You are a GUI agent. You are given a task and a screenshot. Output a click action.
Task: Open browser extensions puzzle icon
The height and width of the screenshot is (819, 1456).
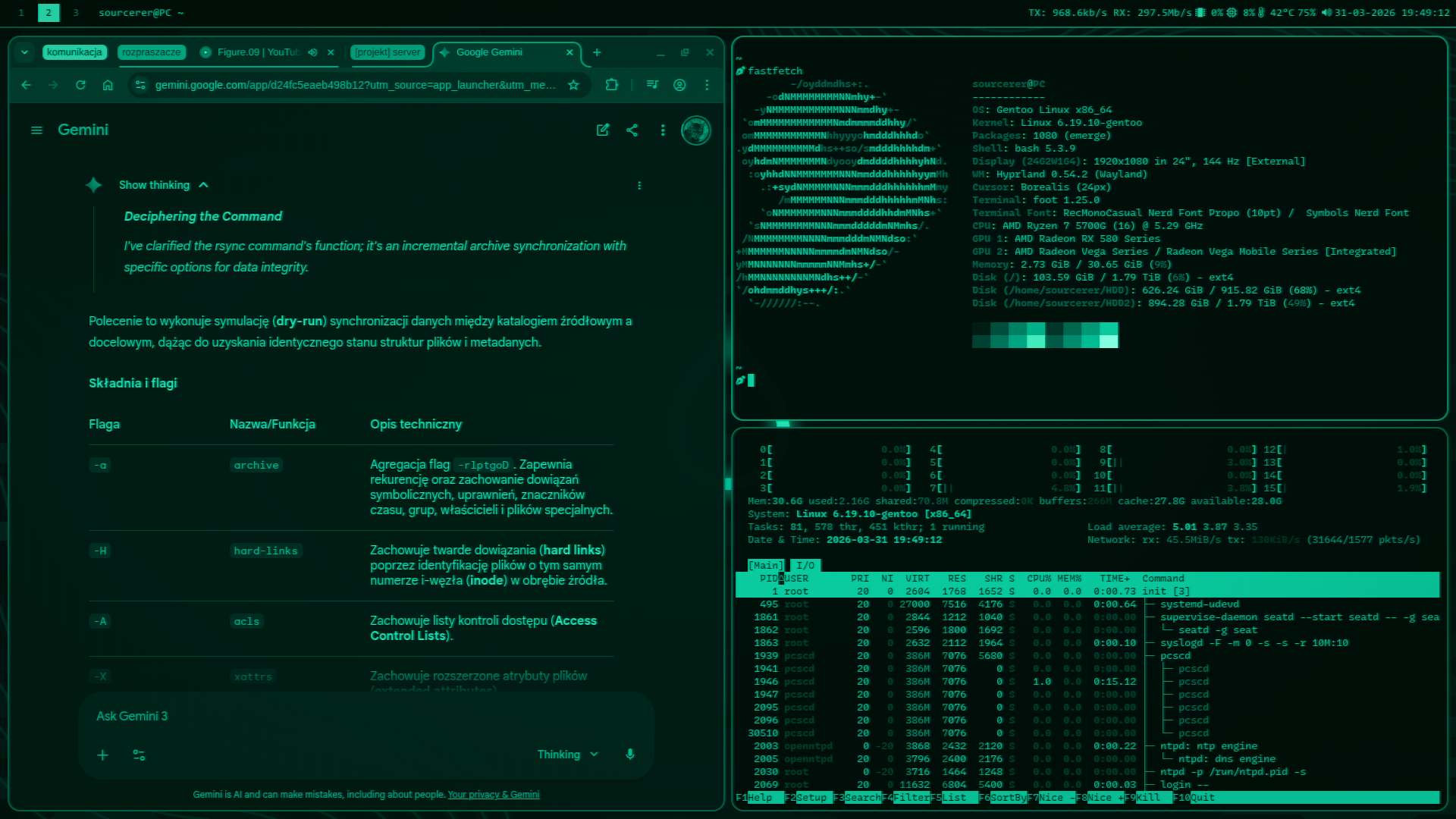tap(612, 85)
